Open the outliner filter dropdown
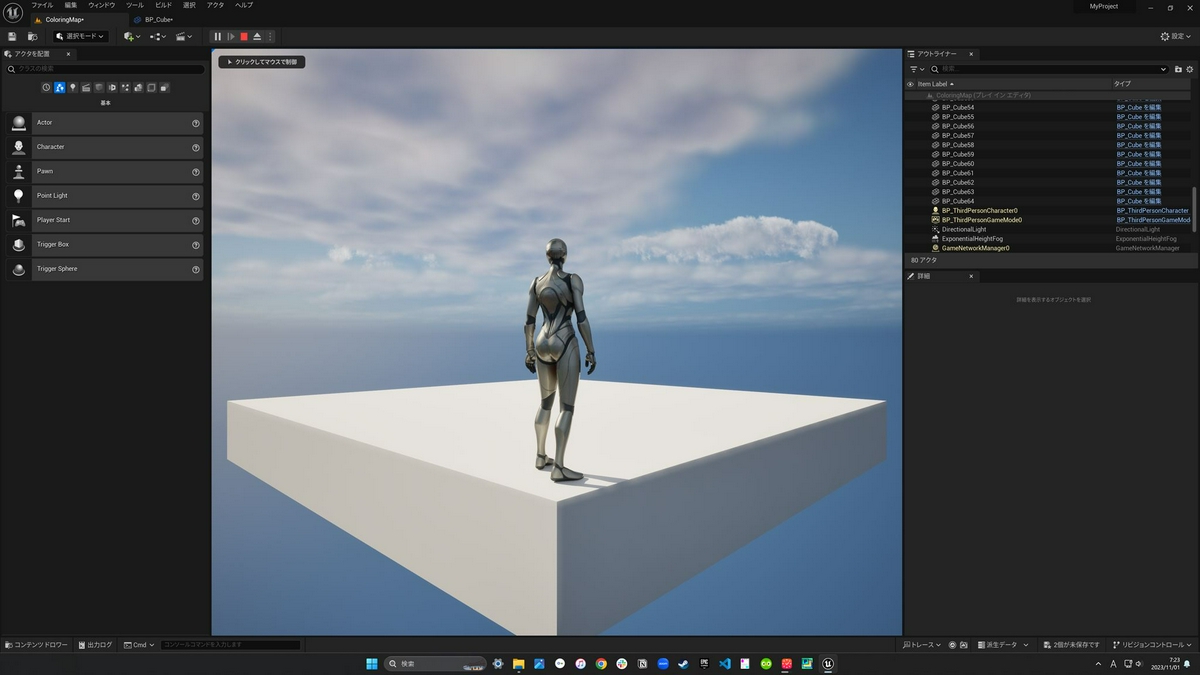 pyautogui.click(x=917, y=69)
